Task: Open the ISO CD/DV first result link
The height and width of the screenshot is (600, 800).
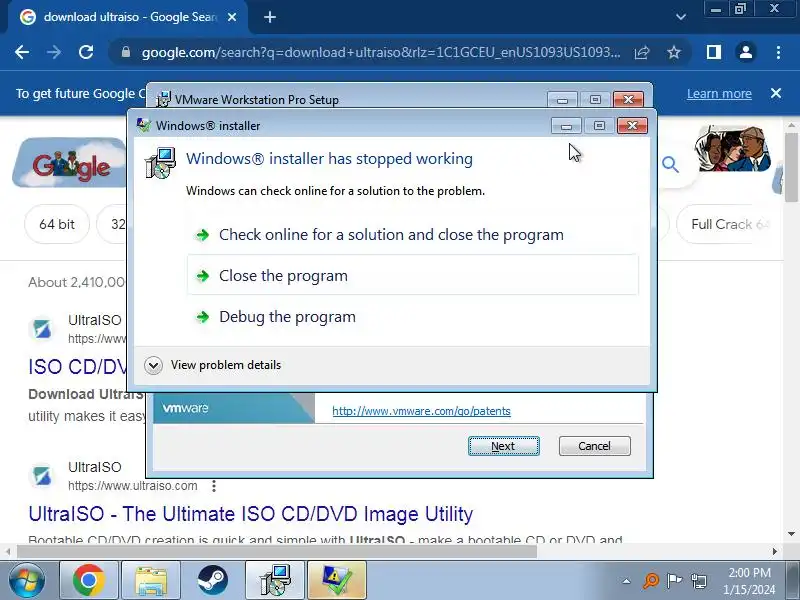Action: pyautogui.click(x=78, y=367)
